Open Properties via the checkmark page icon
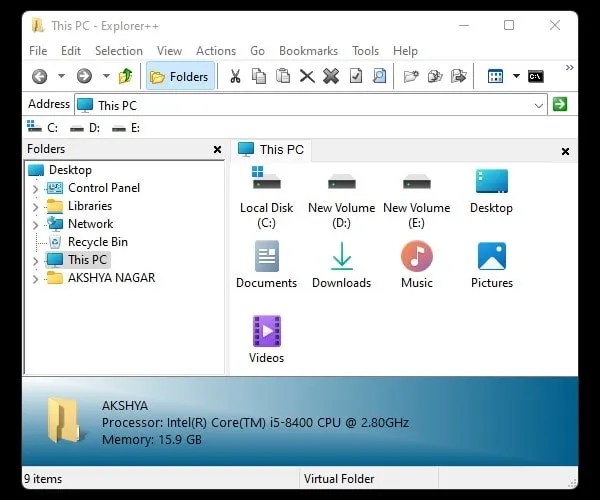 pos(355,76)
